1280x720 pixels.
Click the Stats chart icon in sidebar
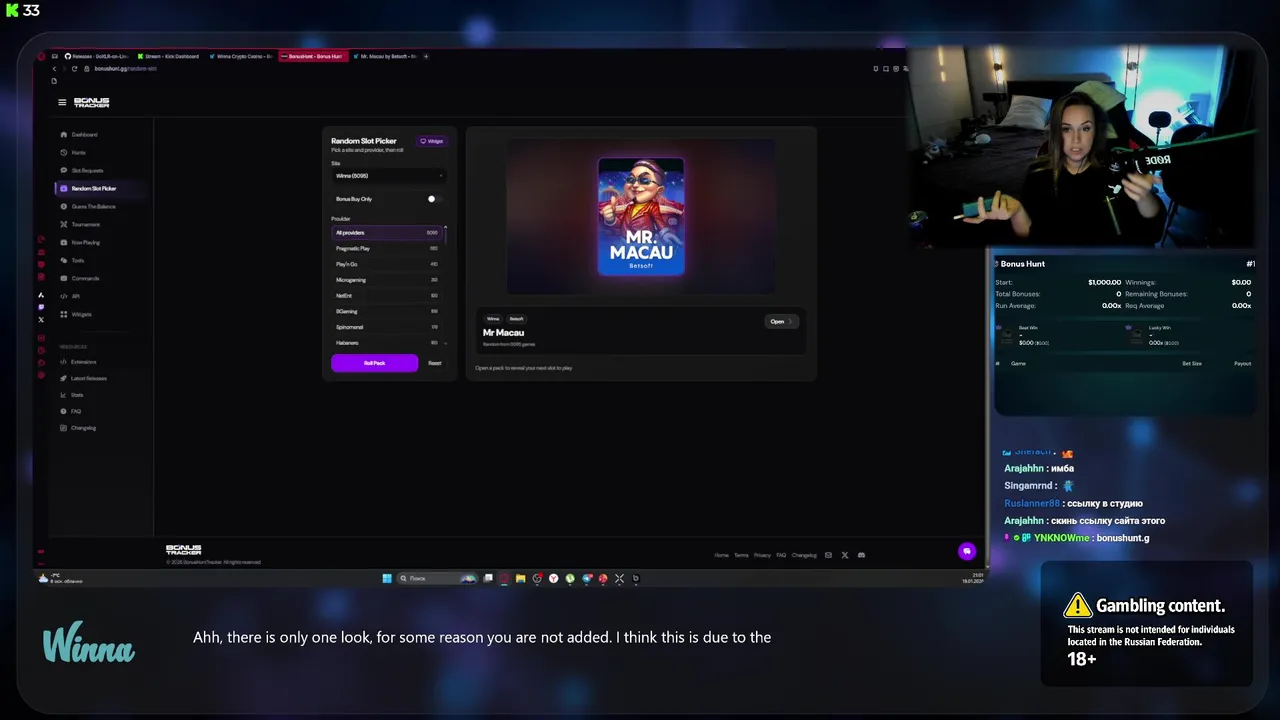coord(64,395)
